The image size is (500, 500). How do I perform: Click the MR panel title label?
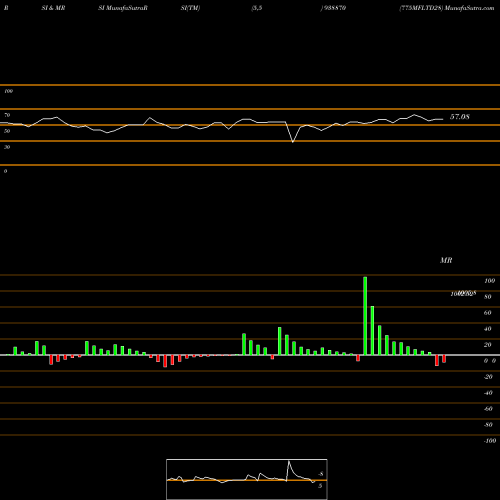click(446, 260)
